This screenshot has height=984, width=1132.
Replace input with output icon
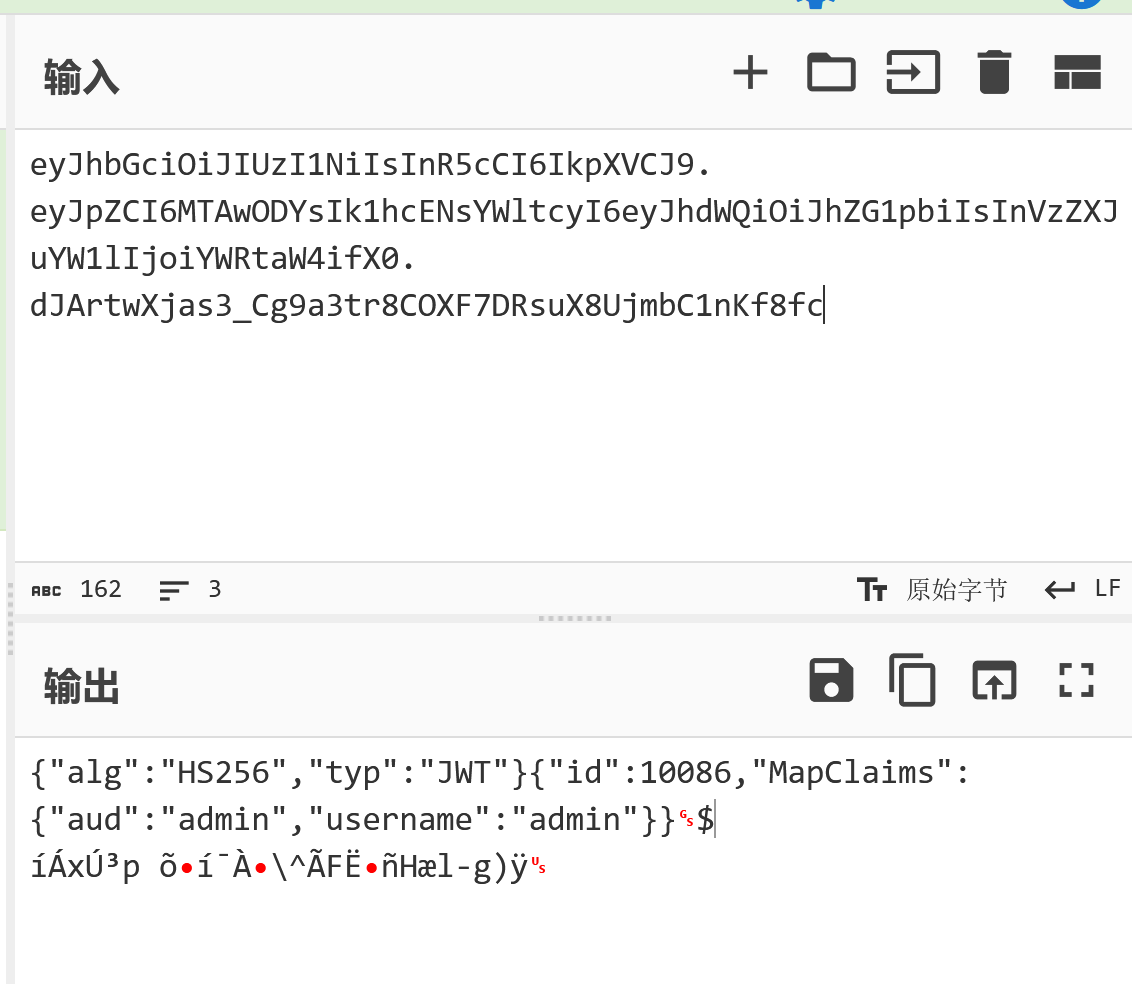pos(994,680)
